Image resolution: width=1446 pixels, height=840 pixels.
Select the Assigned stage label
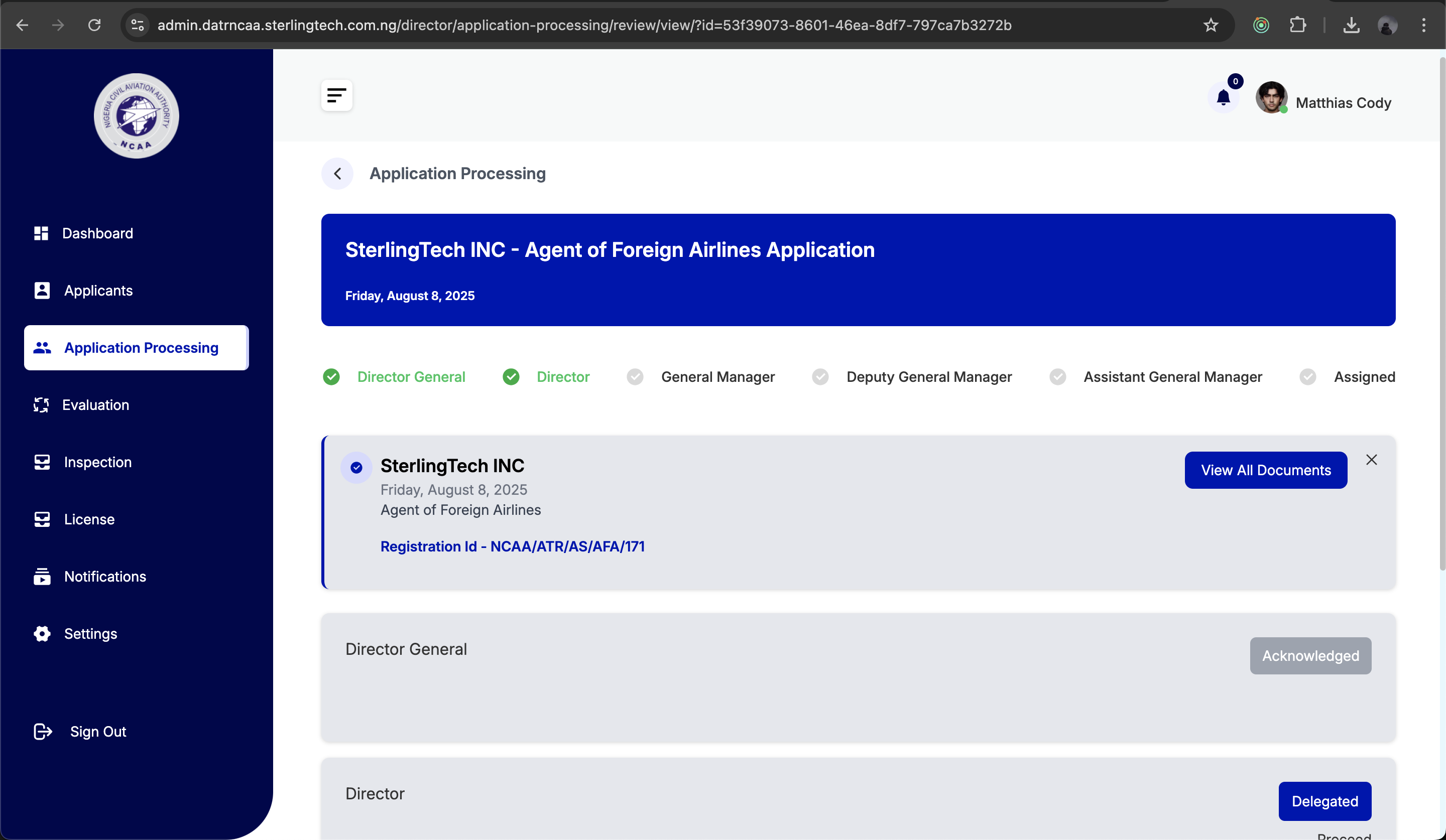click(x=1365, y=377)
